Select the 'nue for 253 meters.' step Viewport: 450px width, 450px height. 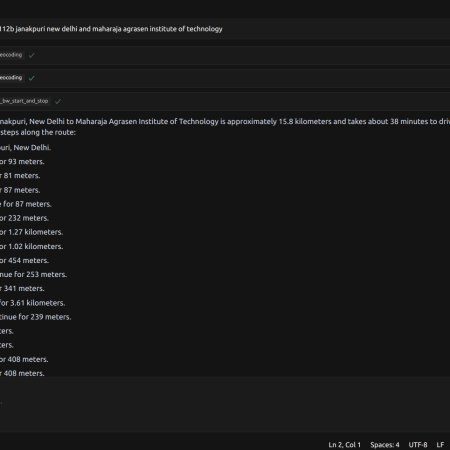33,274
